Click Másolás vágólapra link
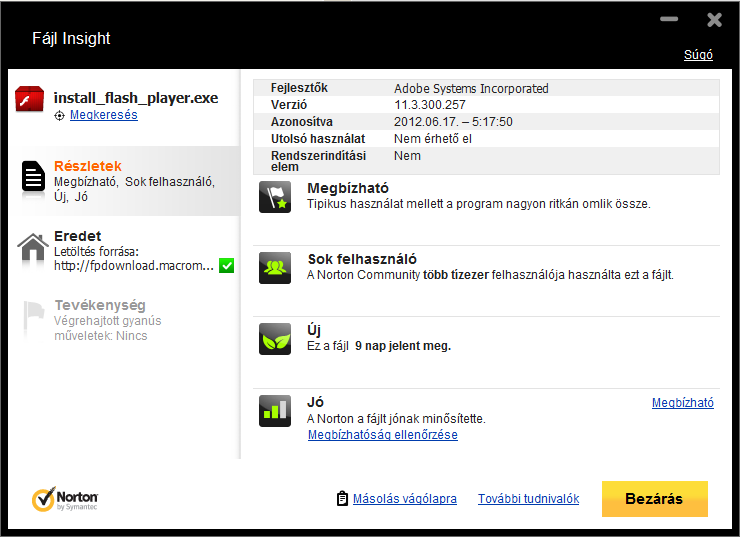Screen dimensions: 740x537 coord(405,499)
